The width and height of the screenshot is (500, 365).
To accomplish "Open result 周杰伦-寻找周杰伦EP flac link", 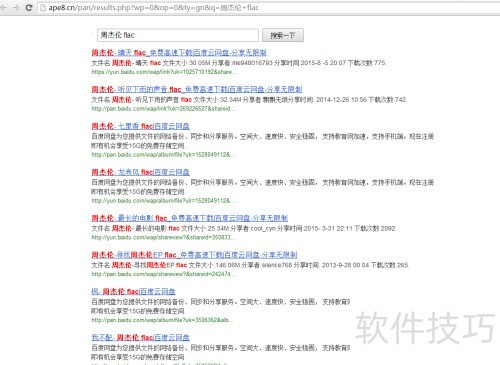I will pyautogui.click(x=194, y=255).
